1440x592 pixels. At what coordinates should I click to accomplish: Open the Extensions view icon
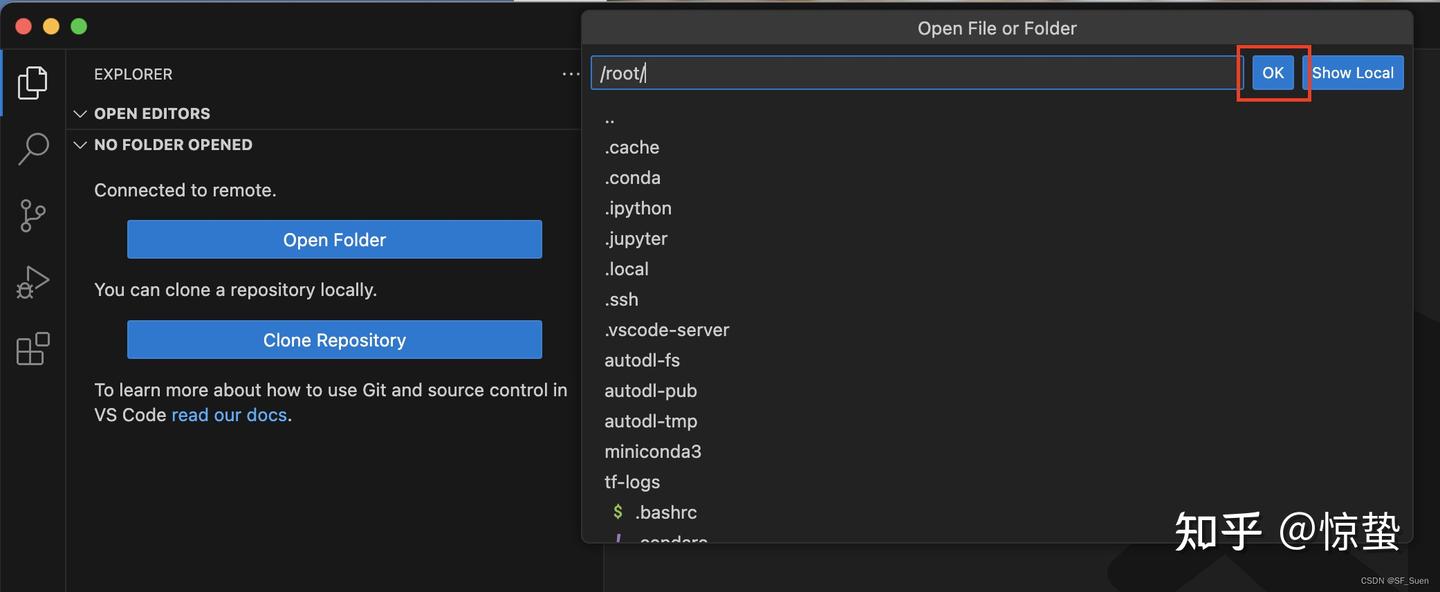[33, 349]
